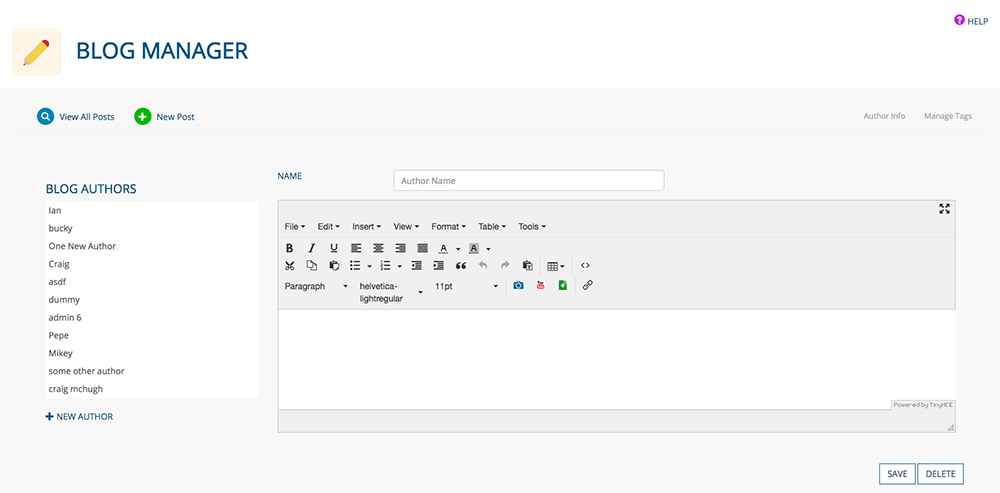Open the table insert dropdown

(556, 266)
